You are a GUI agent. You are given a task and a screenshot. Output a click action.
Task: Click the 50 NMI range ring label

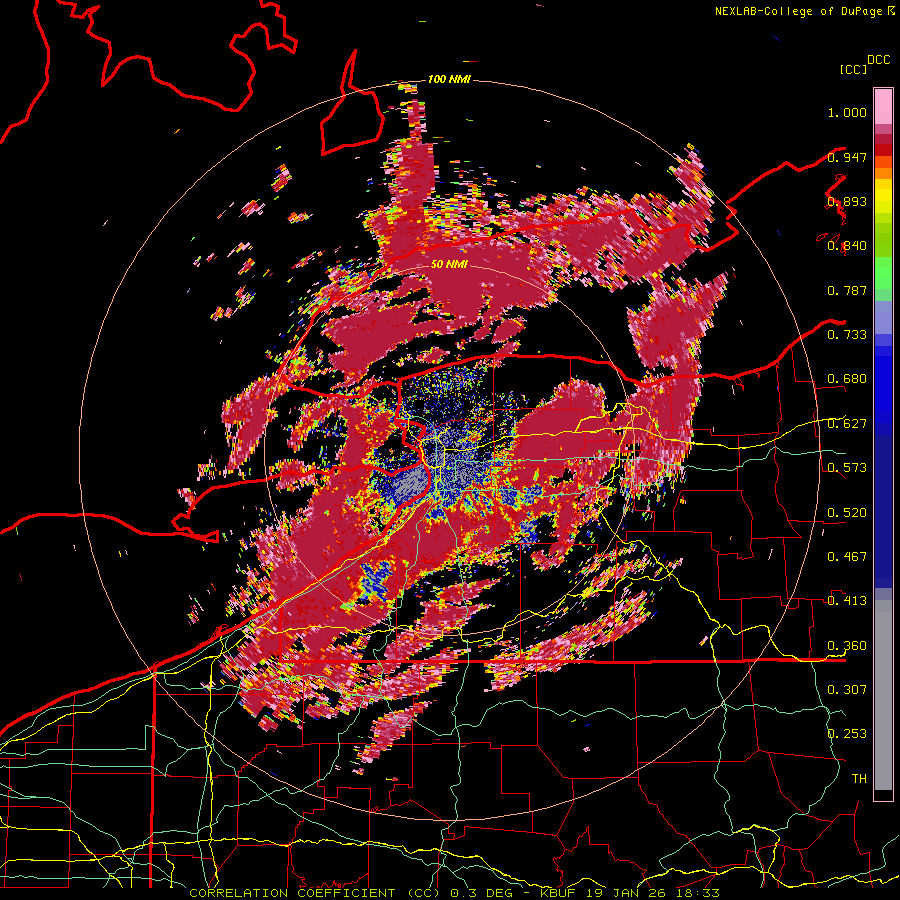pyautogui.click(x=449, y=264)
